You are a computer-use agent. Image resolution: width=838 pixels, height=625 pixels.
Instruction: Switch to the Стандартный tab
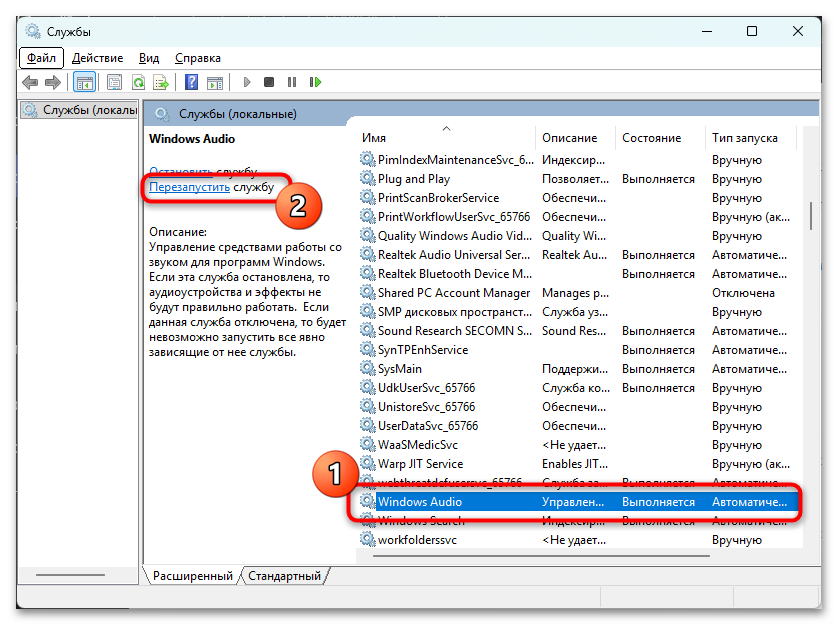284,576
